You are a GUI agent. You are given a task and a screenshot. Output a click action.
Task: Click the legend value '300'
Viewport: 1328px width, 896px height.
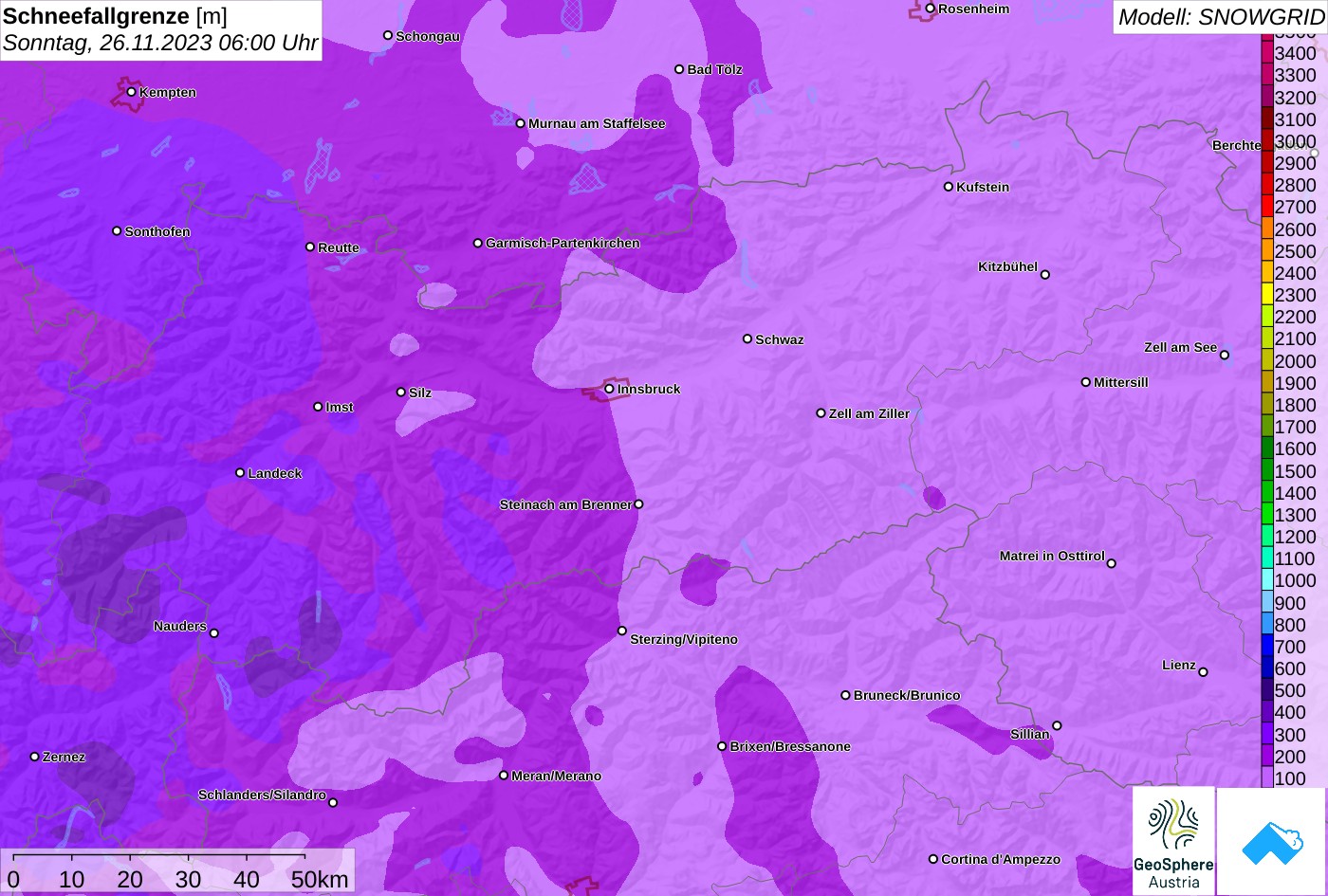1290,735
